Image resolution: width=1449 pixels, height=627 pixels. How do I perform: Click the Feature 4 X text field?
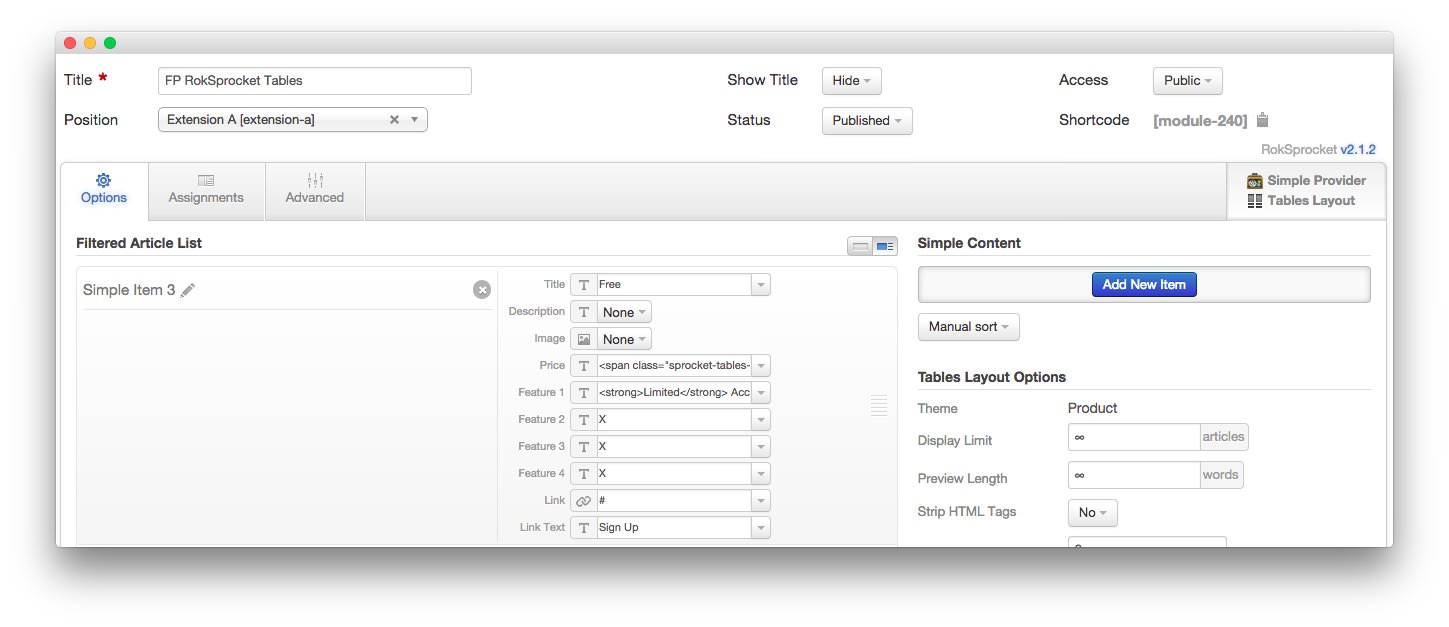point(674,474)
